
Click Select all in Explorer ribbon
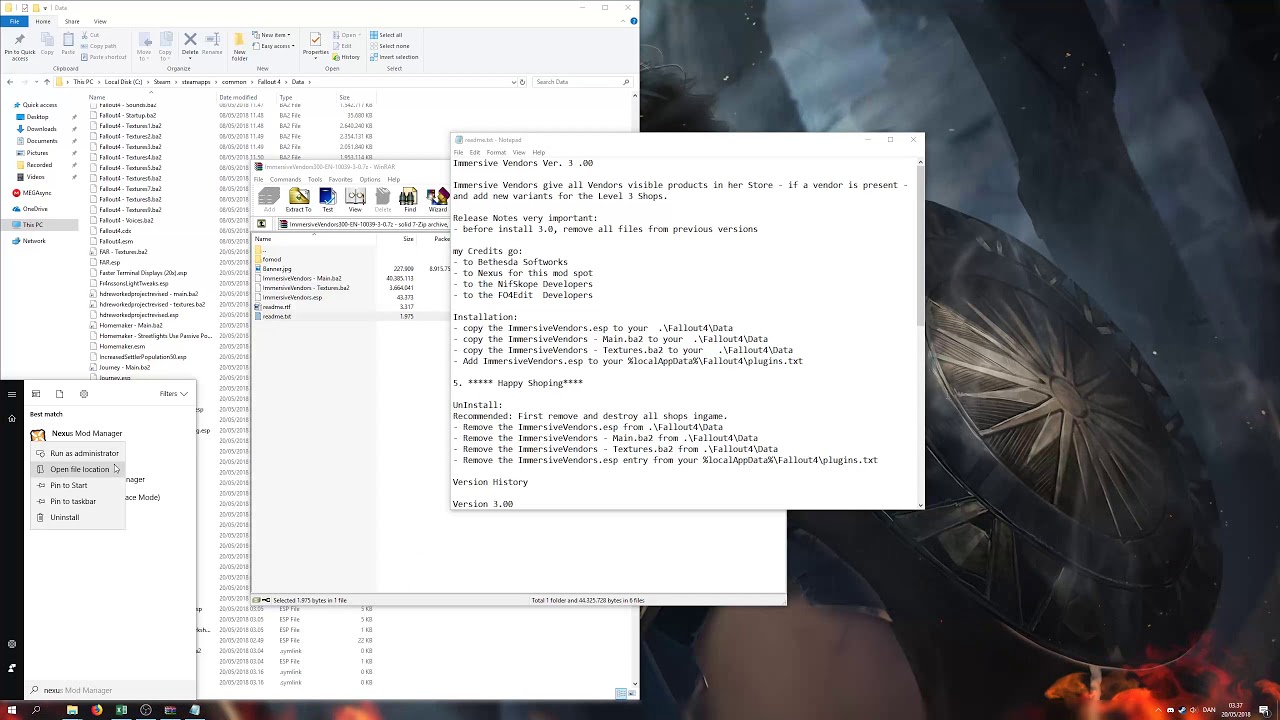click(x=386, y=35)
